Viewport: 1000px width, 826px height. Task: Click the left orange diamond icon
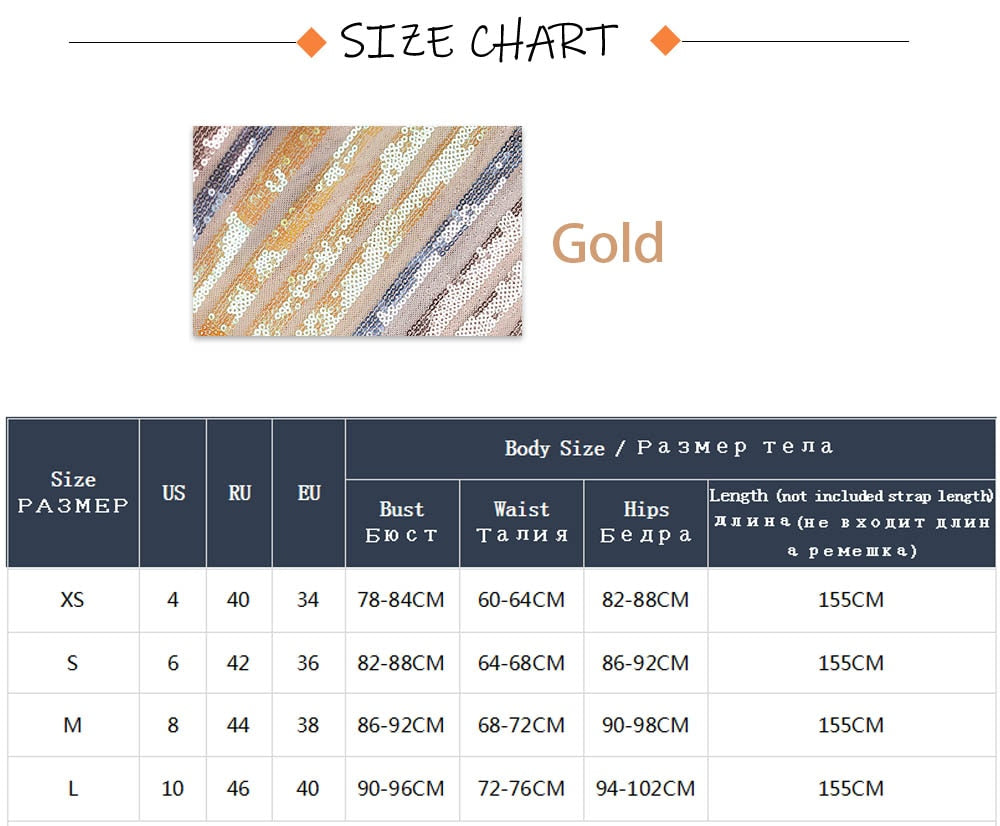[313, 42]
